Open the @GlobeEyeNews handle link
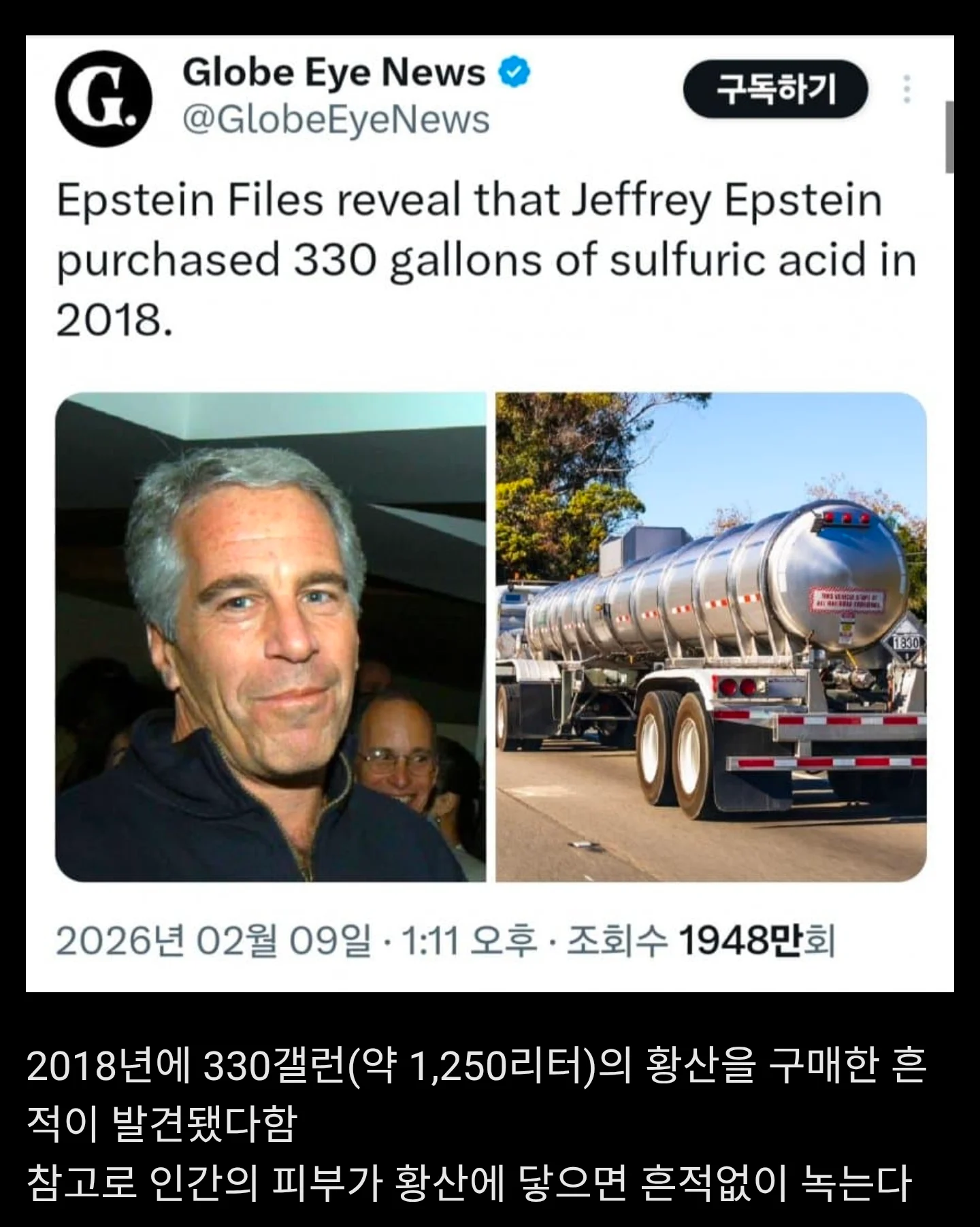This screenshot has height=1227, width=980. click(336, 120)
